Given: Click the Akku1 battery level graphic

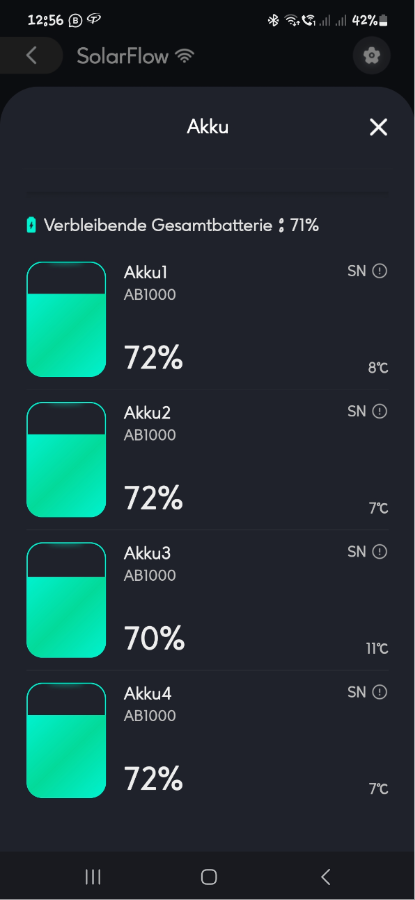Looking at the screenshot, I should 66,319.
